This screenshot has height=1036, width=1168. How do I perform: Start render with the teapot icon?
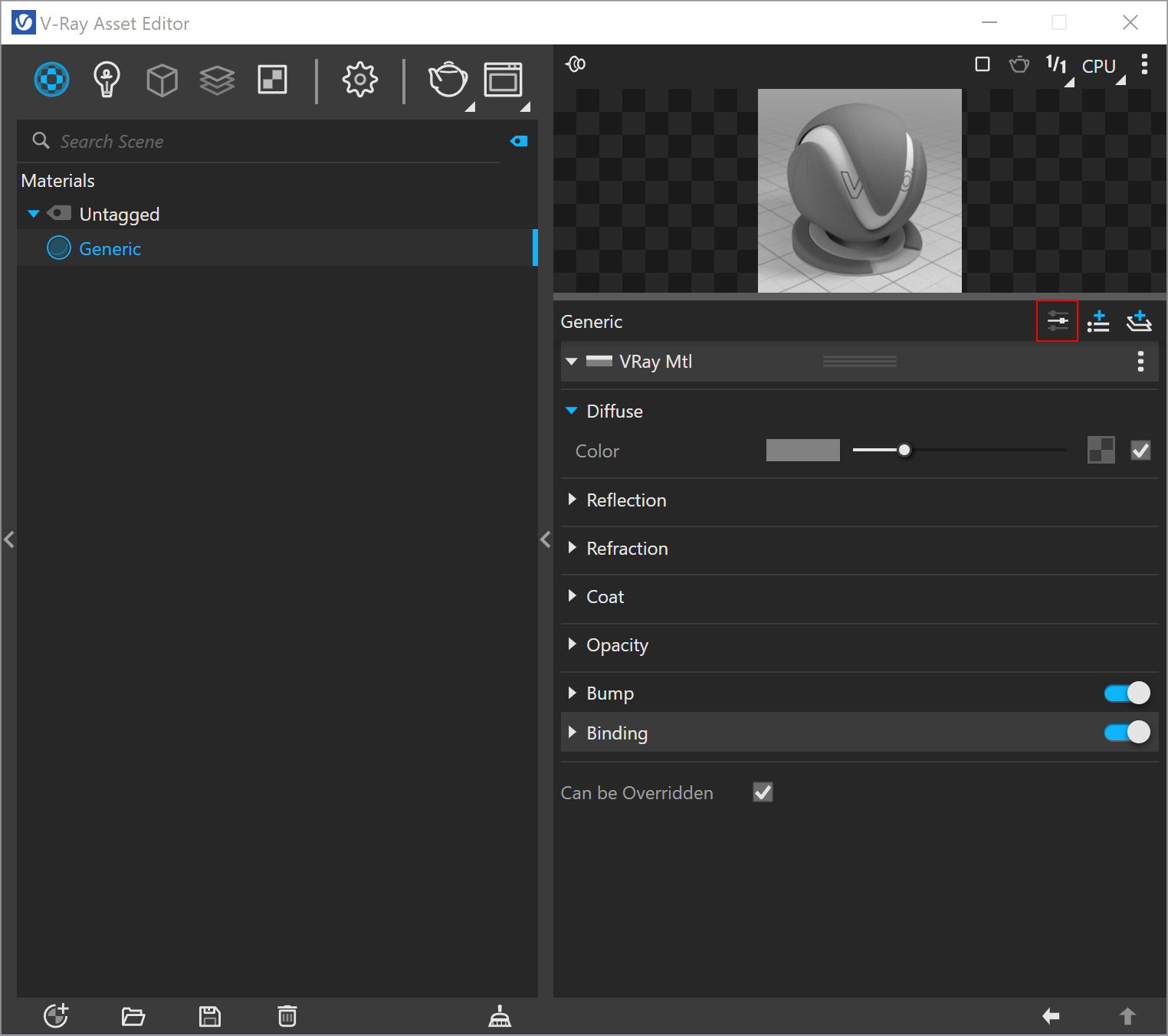[448, 80]
